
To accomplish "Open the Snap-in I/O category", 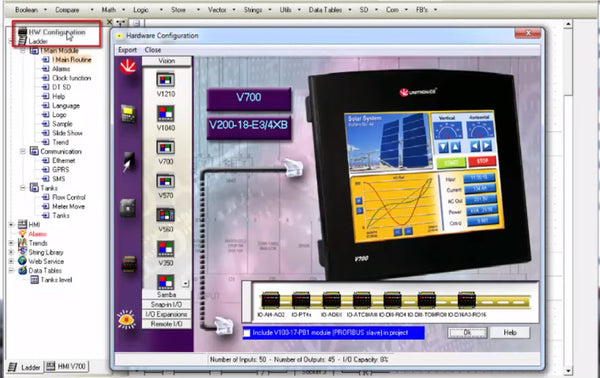I will (x=166, y=305).
